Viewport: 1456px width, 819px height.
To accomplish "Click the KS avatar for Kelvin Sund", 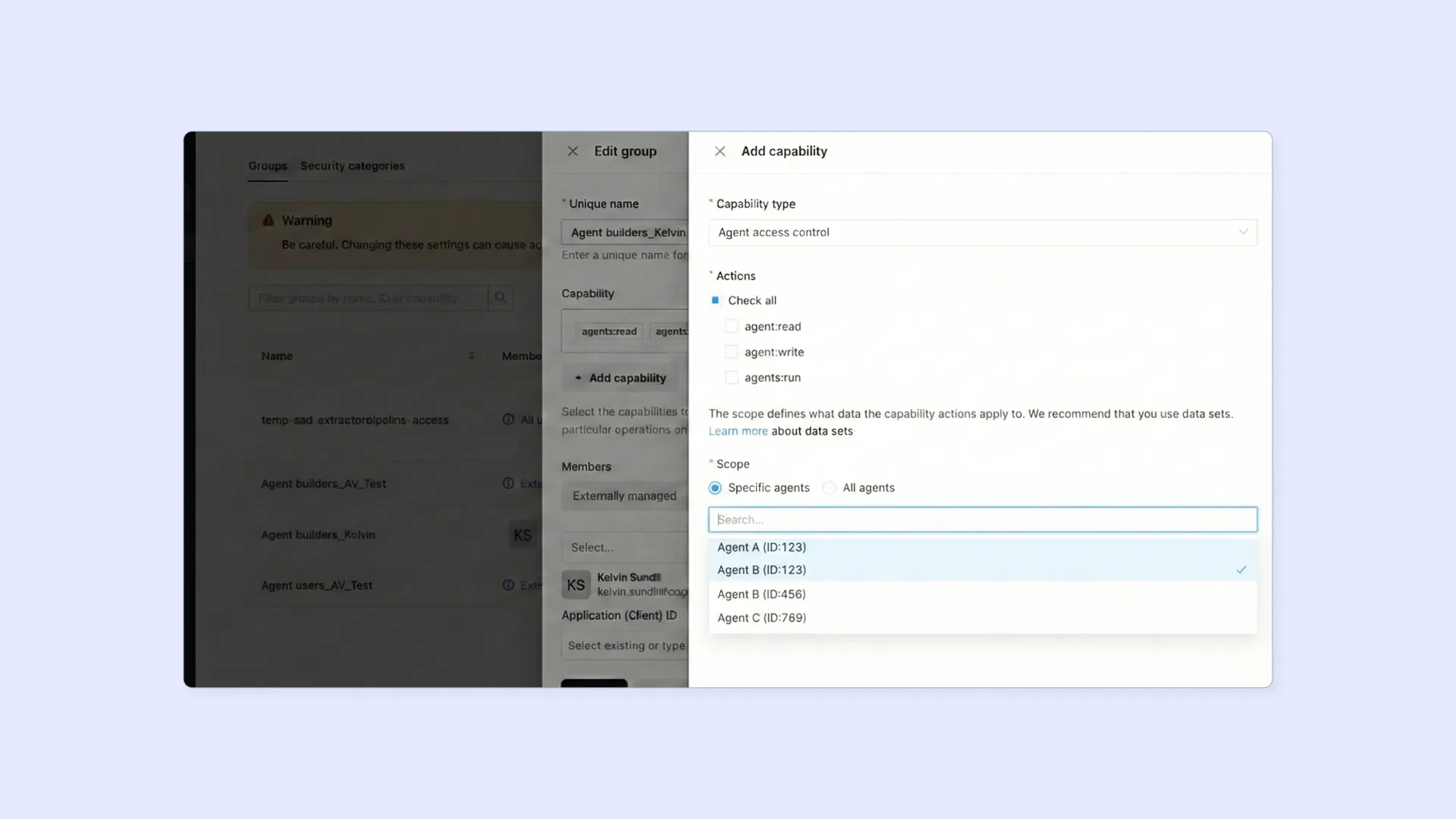I will pyautogui.click(x=576, y=585).
